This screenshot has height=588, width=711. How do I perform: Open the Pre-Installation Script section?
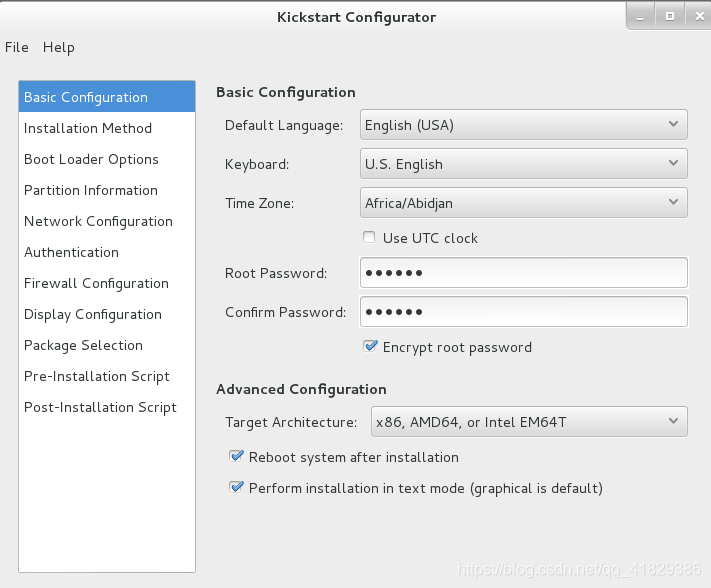click(97, 376)
